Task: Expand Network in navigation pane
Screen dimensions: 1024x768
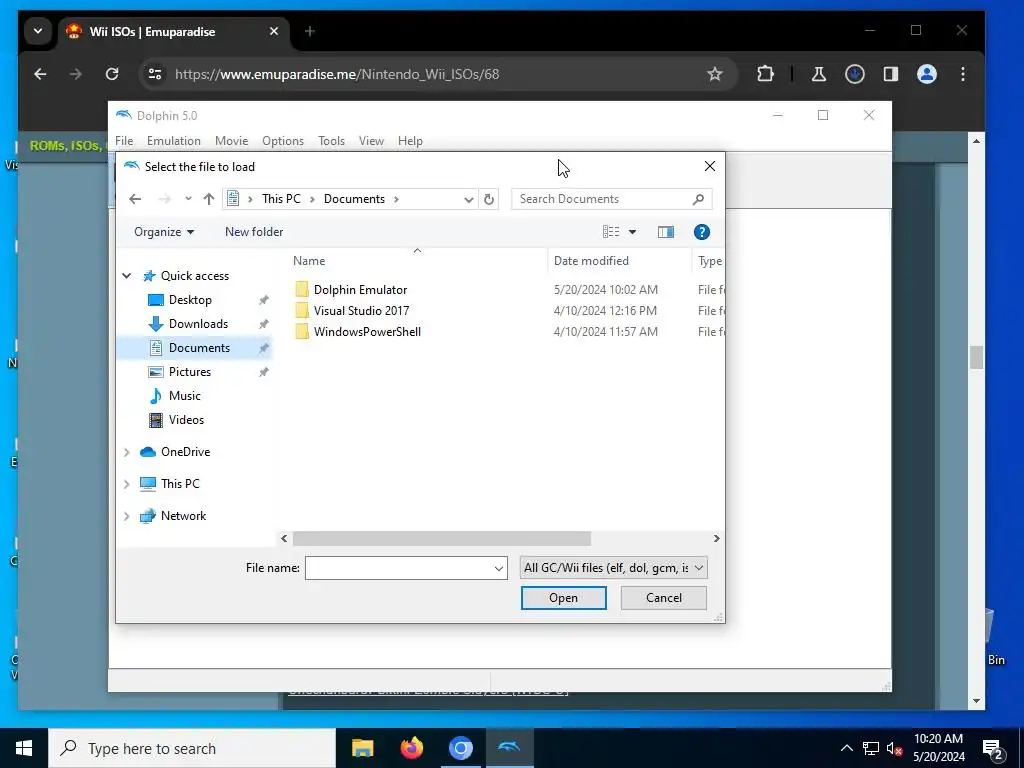Action: click(127, 516)
